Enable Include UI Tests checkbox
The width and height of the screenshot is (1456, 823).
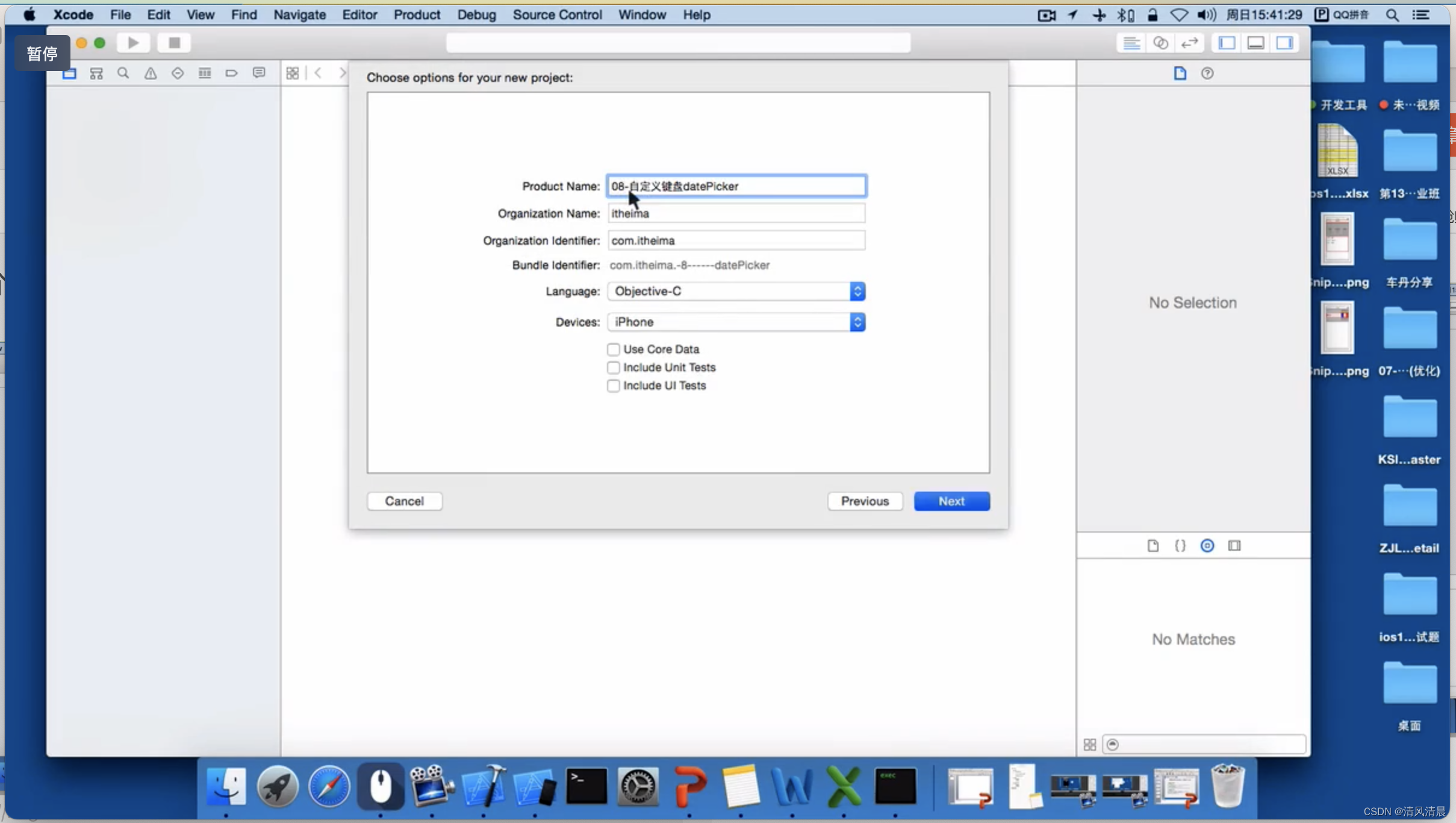tap(613, 386)
